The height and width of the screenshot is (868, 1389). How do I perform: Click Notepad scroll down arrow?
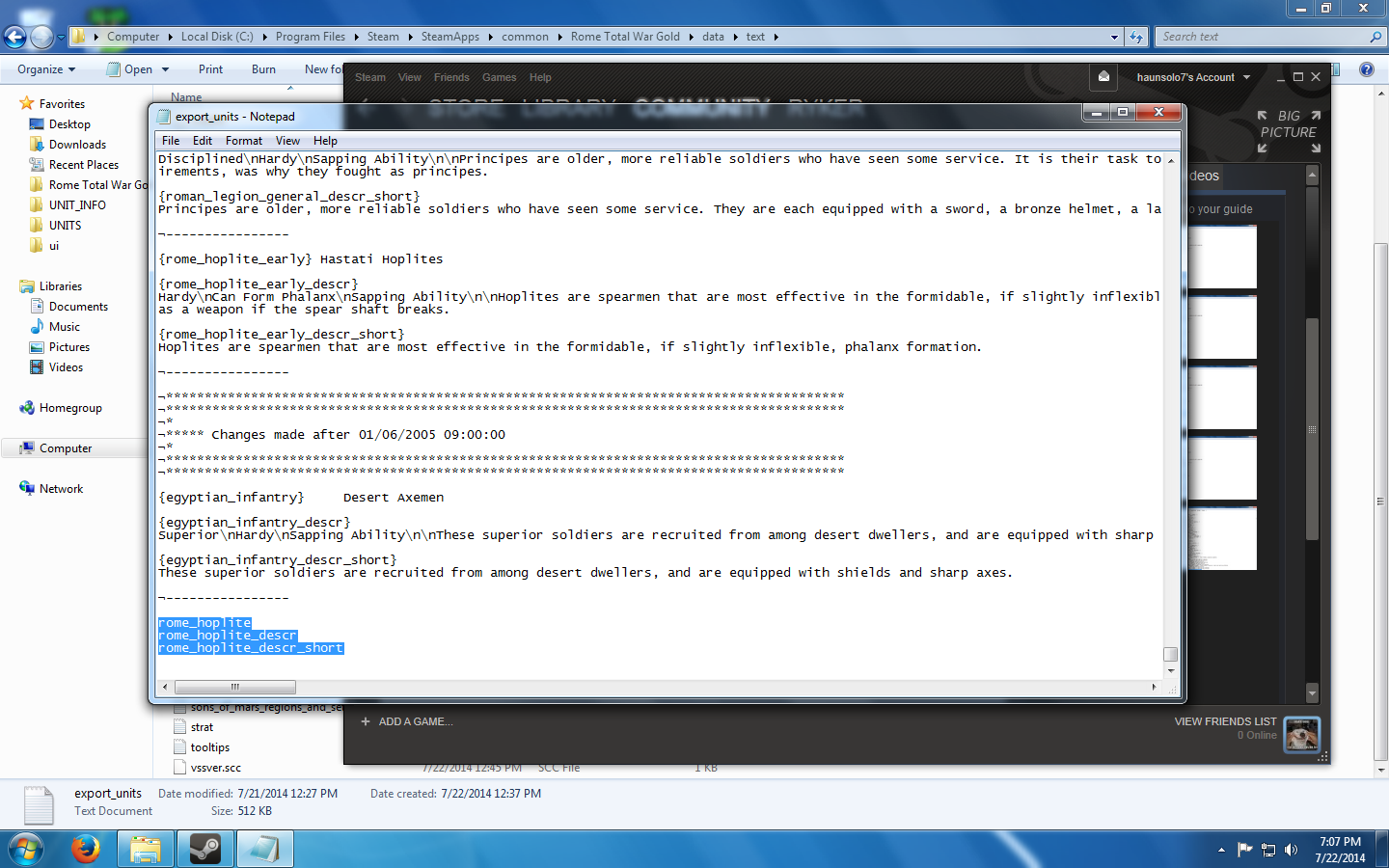click(x=1171, y=670)
